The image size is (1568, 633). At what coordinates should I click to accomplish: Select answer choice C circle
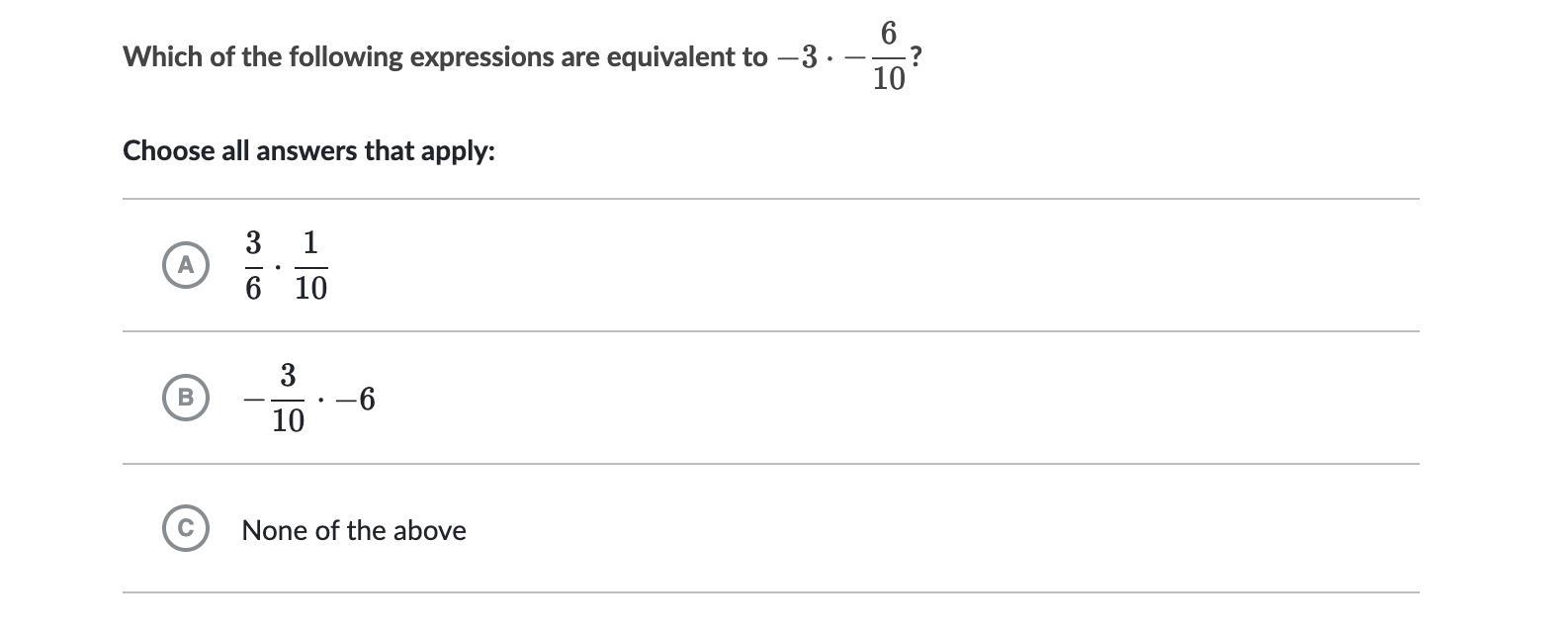point(186,528)
